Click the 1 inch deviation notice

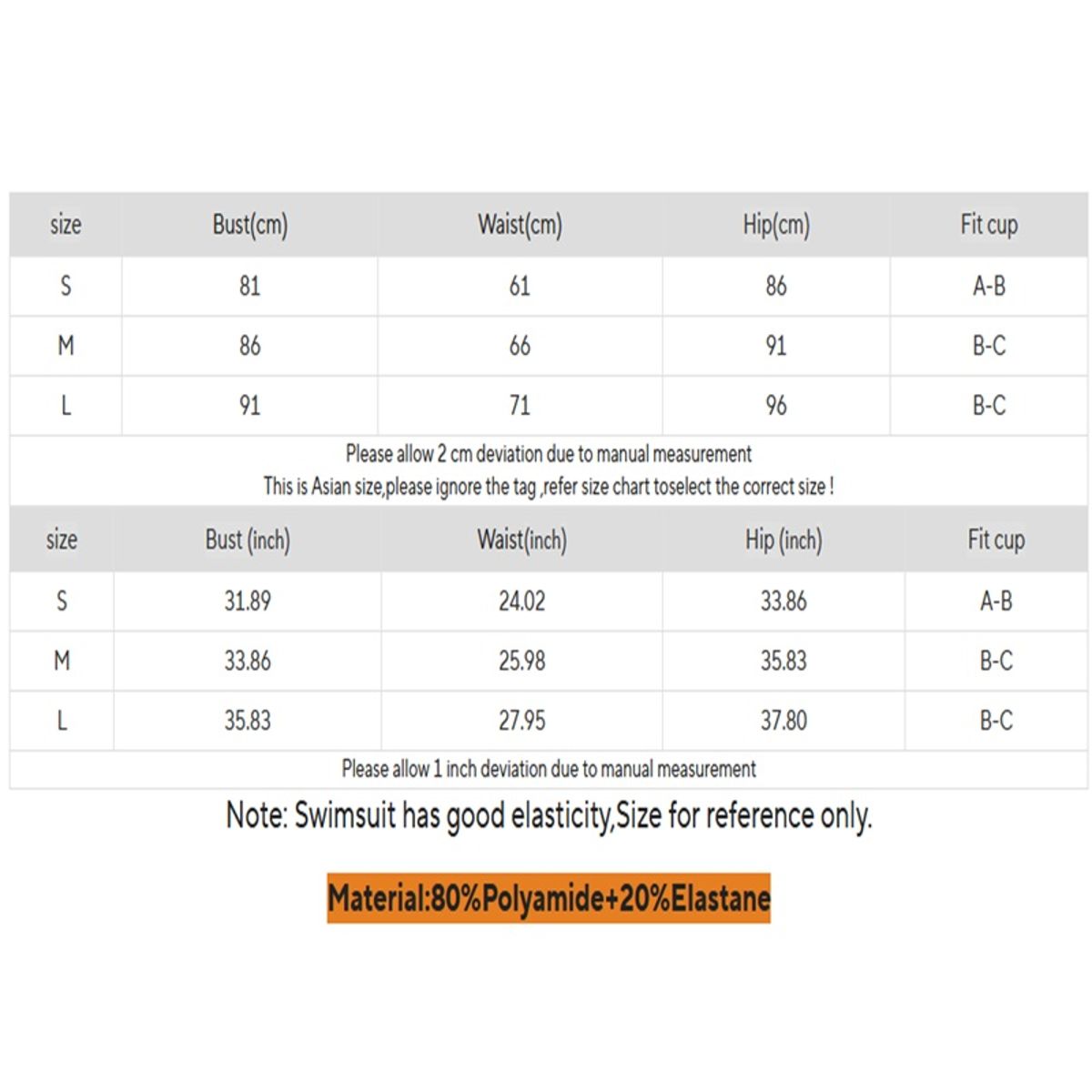(549, 769)
